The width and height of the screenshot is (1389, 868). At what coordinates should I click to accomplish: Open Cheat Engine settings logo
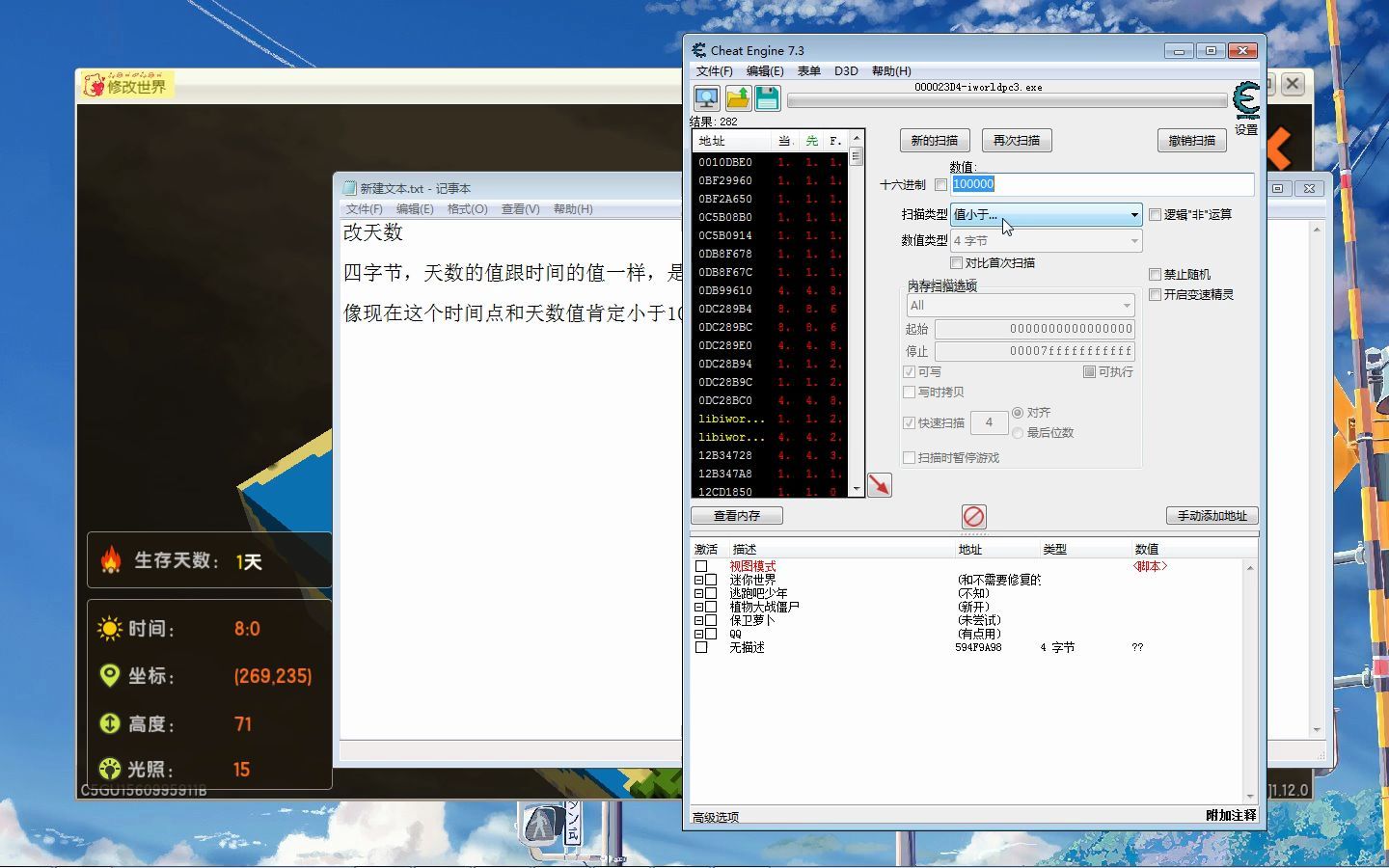coord(1246,101)
